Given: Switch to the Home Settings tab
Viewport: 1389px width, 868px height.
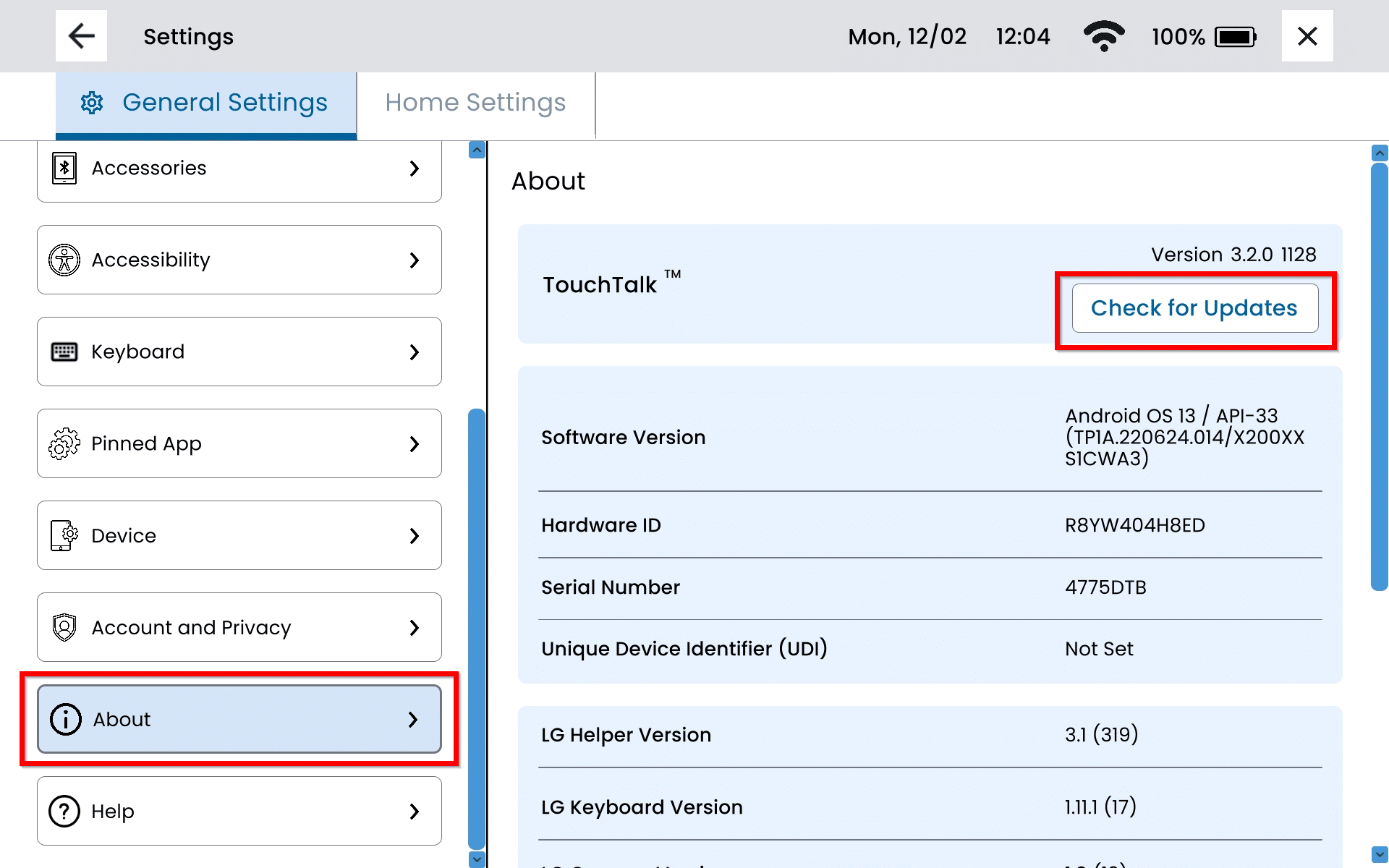Looking at the screenshot, I should [475, 103].
